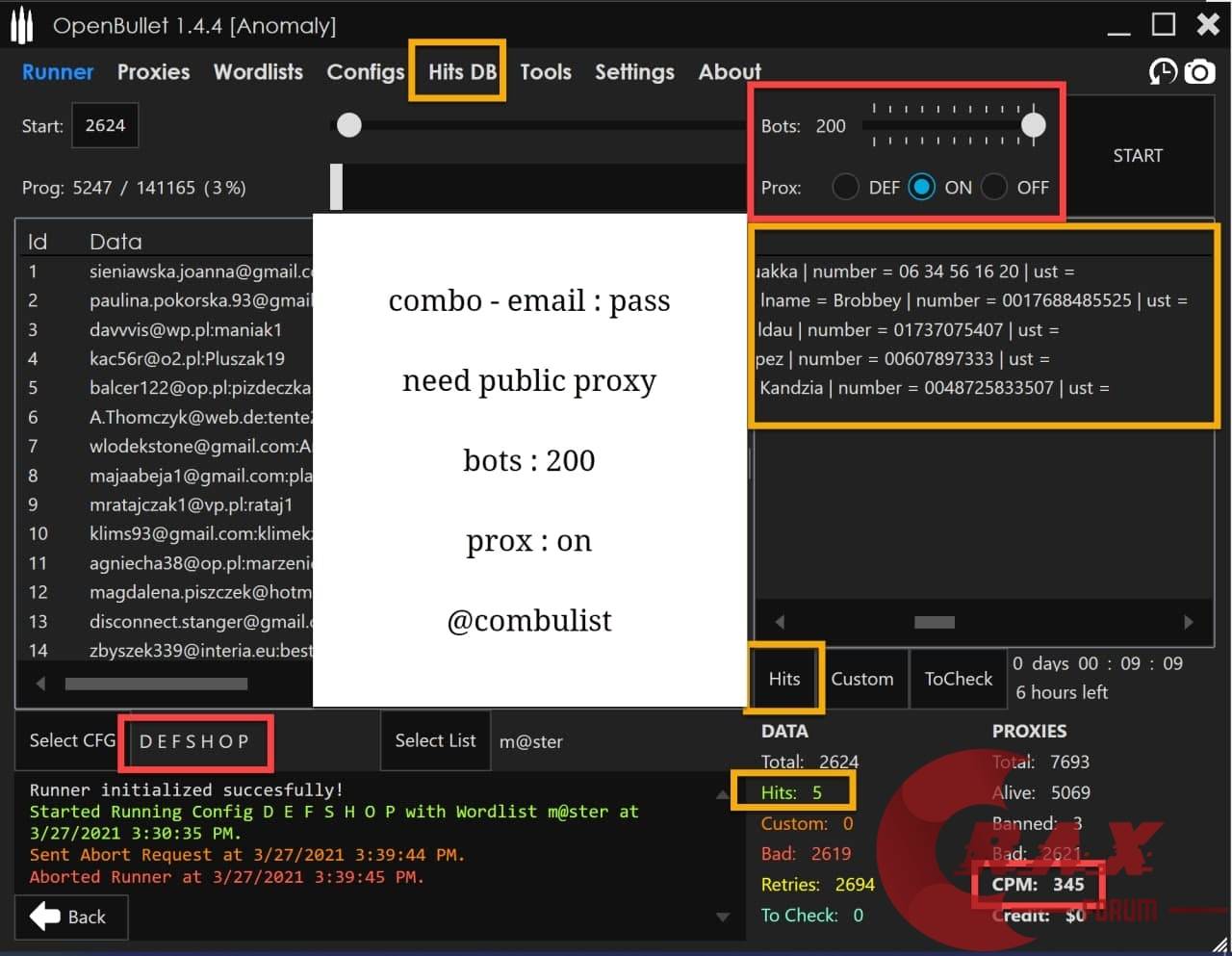Click the Id column header

tap(38, 242)
